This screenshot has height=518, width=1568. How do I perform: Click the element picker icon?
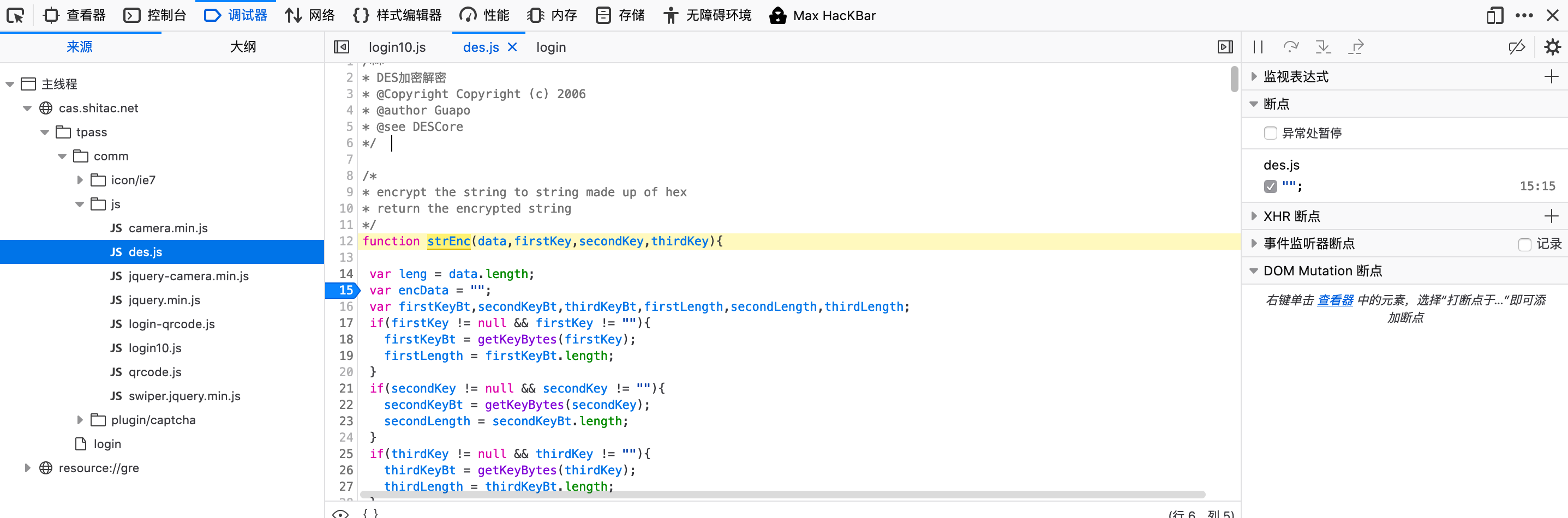[x=15, y=15]
